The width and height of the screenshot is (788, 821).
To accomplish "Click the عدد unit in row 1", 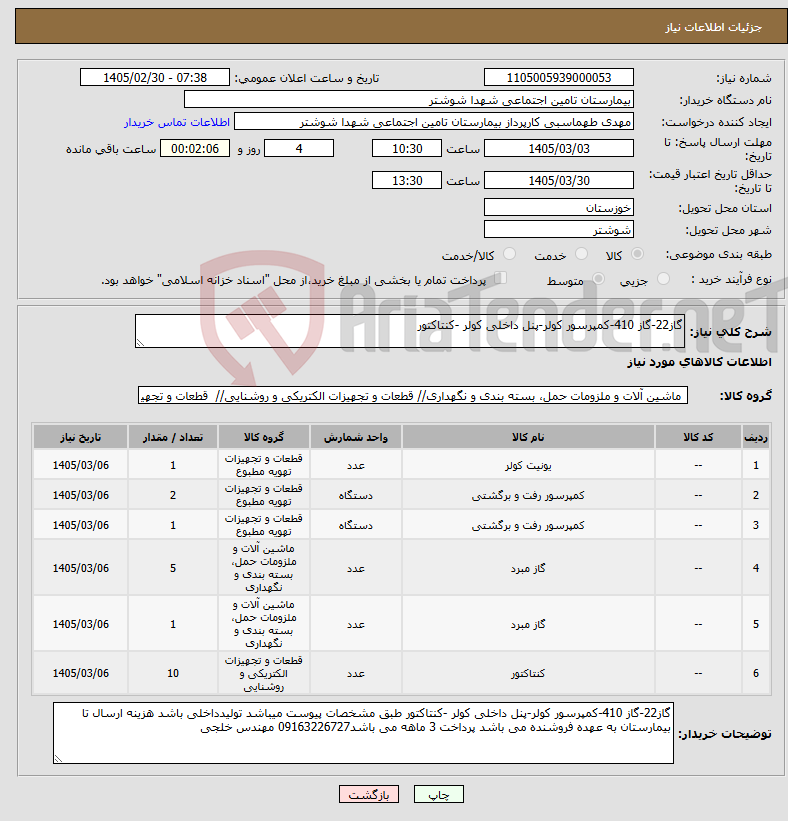I will (356, 465).
